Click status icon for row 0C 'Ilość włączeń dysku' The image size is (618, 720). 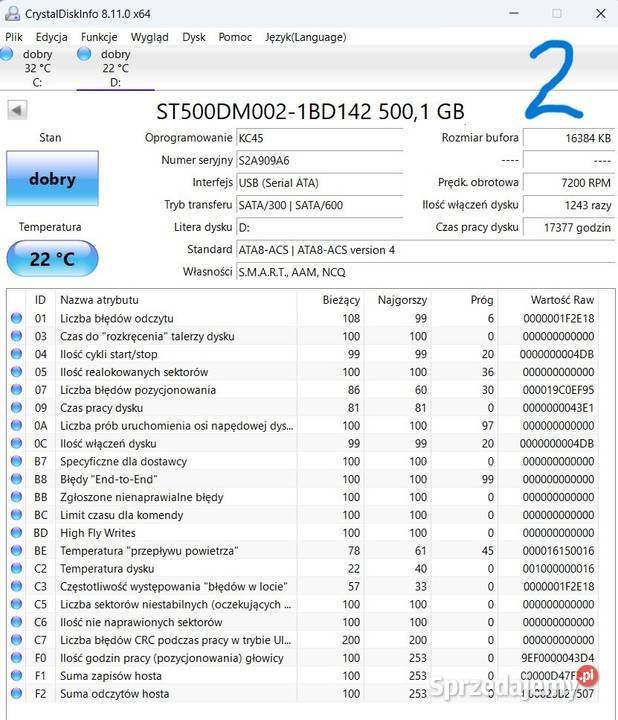(17, 443)
